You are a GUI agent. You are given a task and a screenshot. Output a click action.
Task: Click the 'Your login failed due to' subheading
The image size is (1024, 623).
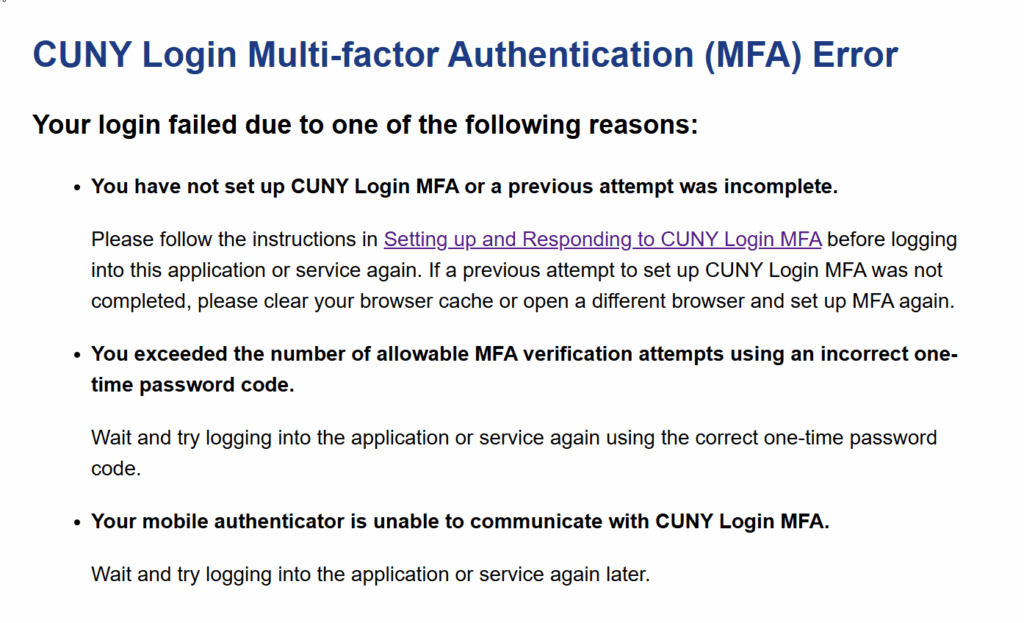365,124
